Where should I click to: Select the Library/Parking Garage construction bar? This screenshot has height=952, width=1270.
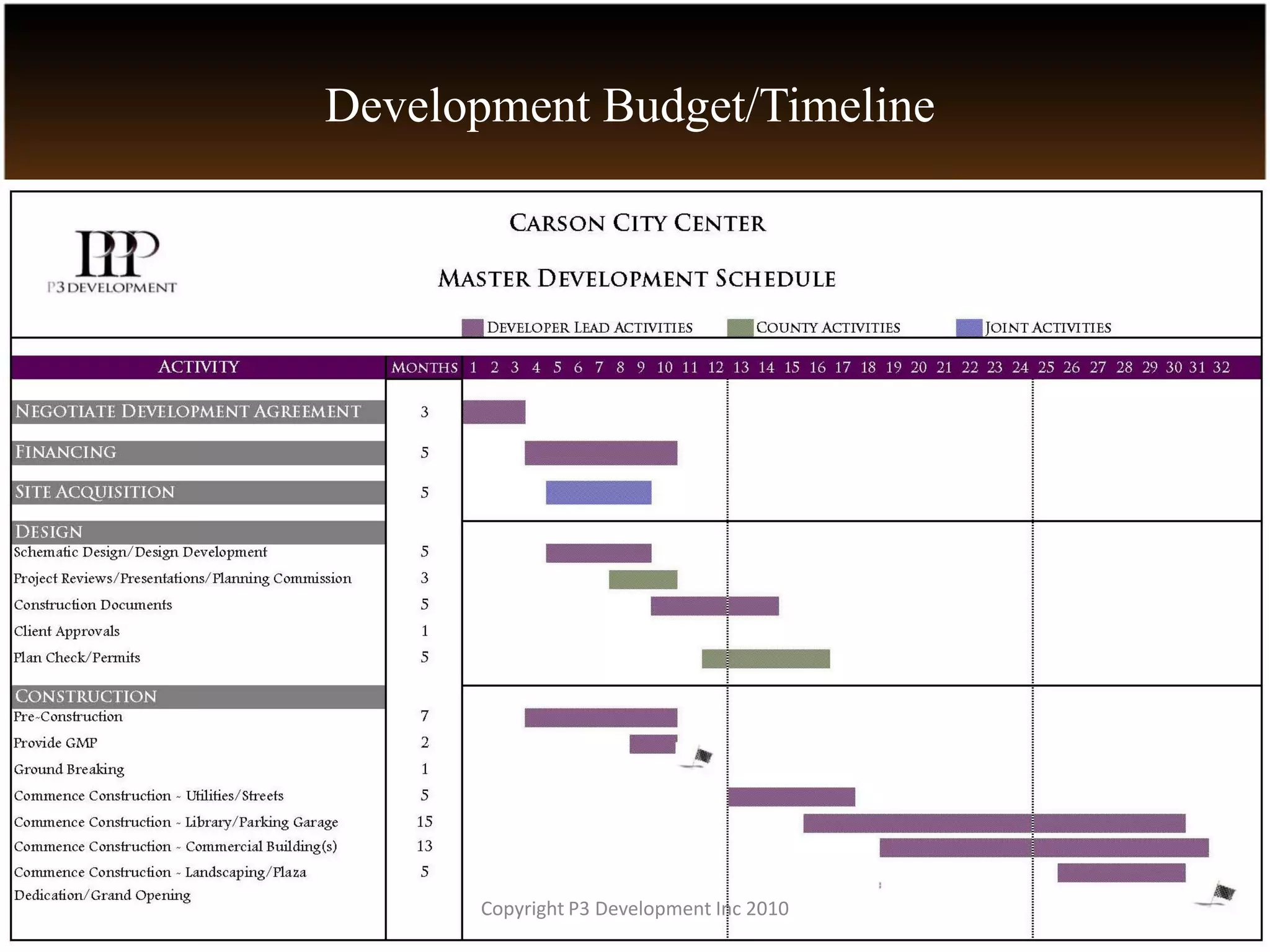pyautogui.click(x=995, y=823)
